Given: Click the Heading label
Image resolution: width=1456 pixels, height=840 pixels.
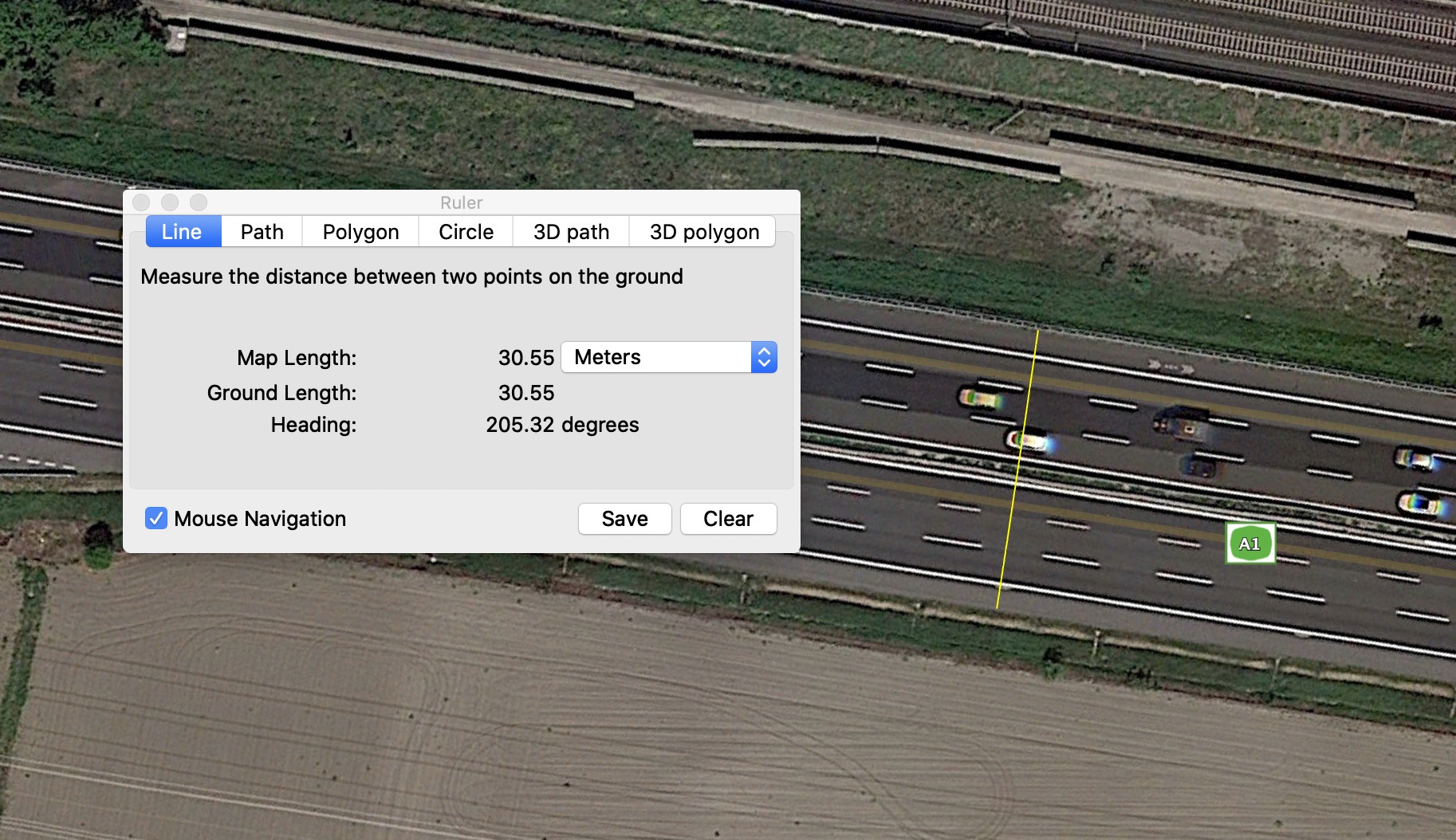Looking at the screenshot, I should coord(313,425).
